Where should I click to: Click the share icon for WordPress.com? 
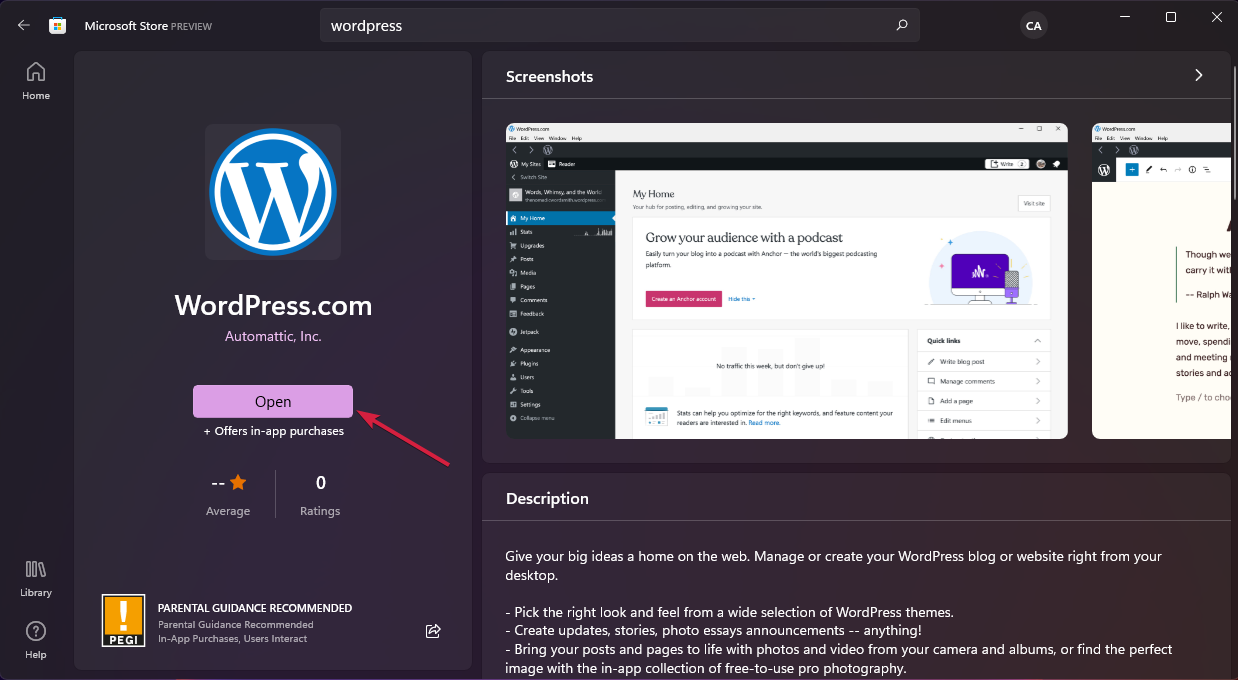(433, 630)
